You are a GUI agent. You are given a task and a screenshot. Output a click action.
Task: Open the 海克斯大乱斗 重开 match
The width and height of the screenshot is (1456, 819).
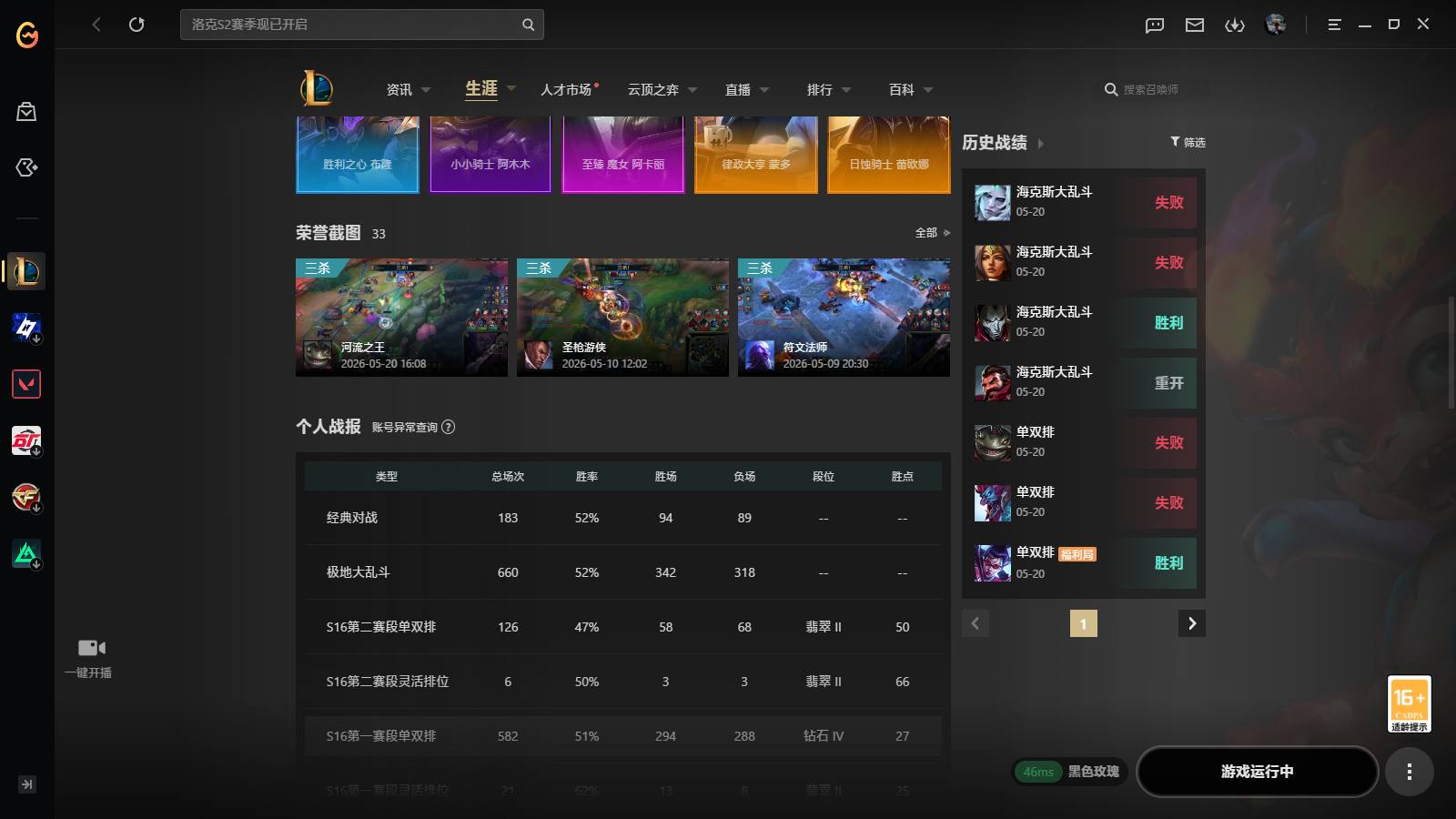[x=1084, y=382]
